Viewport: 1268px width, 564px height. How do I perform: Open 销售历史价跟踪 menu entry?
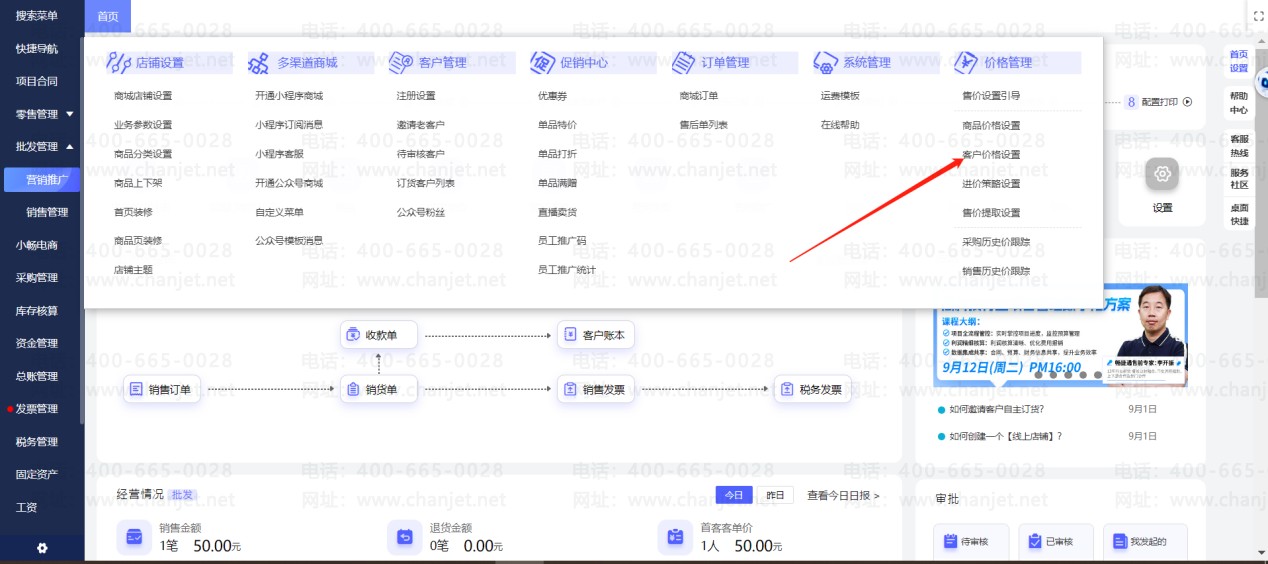pyautogui.click(x=995, y=271)
